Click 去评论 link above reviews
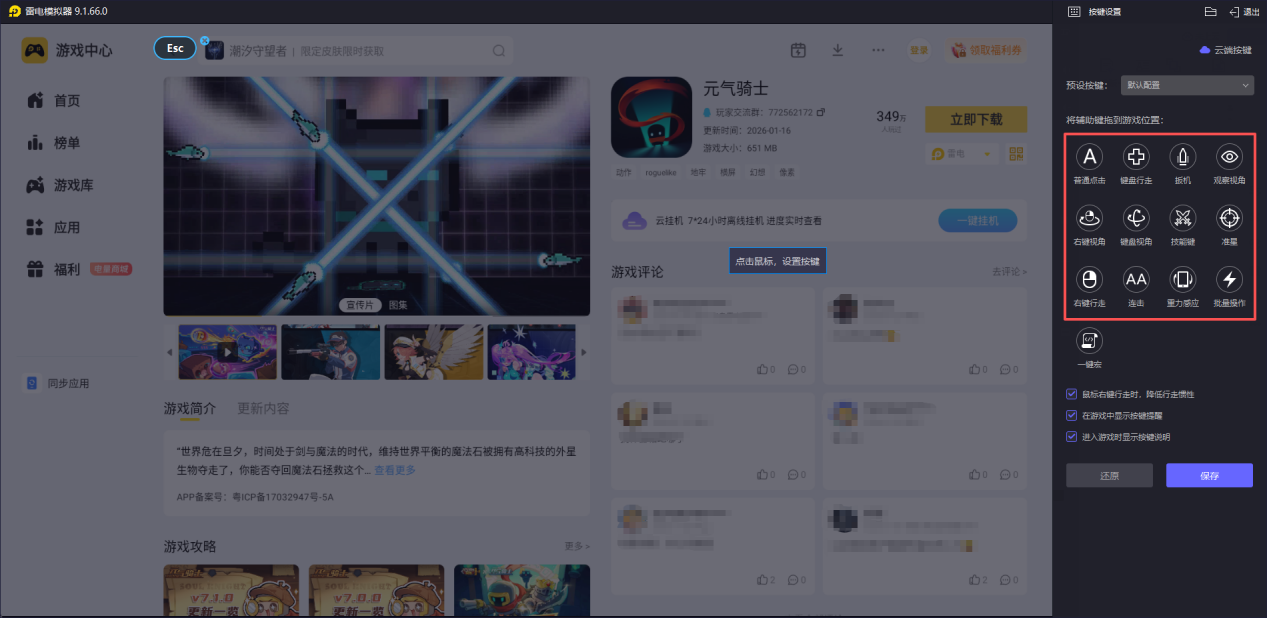The width and height of the screenshot is (1267, 618). (x=1009, y=272)
